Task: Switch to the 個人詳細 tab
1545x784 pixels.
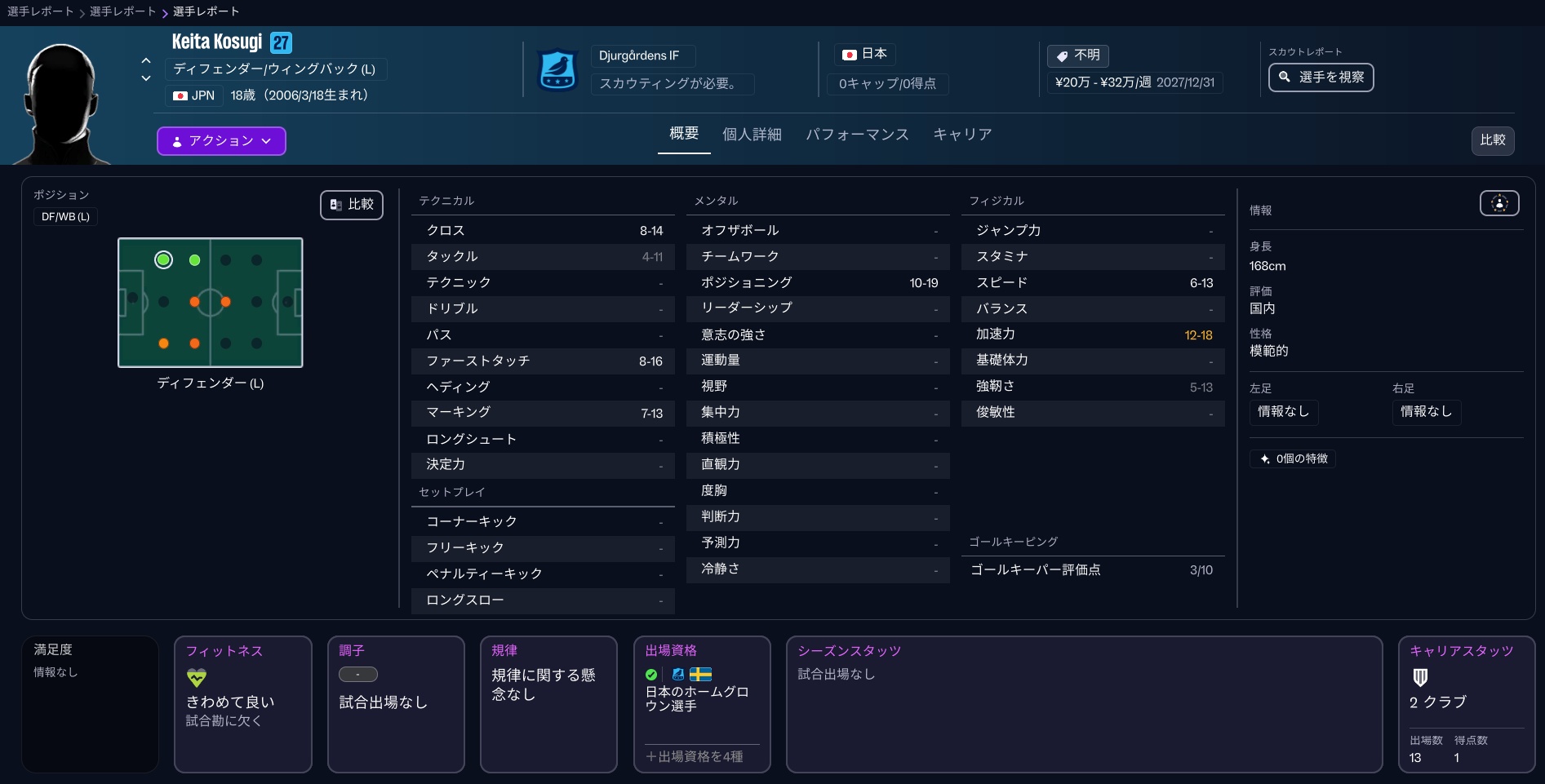Action: (751, 134)
